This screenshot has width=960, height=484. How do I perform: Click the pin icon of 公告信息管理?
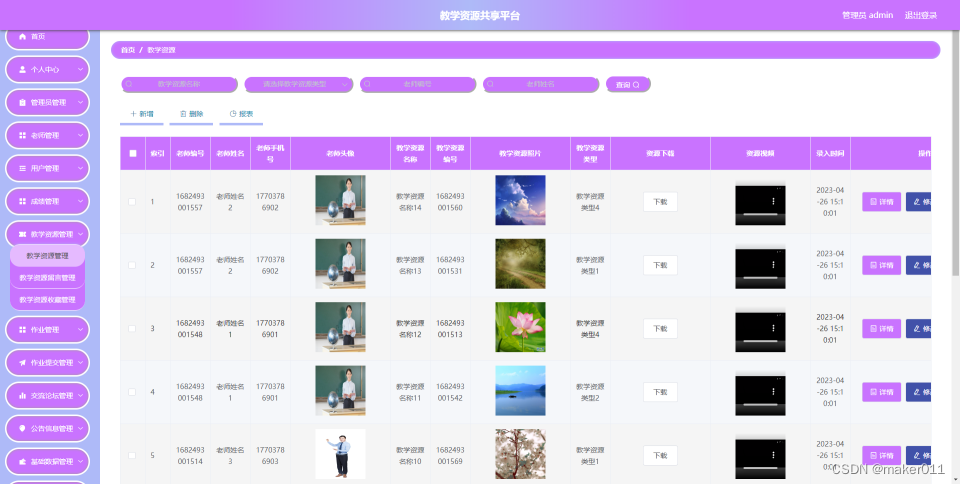point(23,428)
